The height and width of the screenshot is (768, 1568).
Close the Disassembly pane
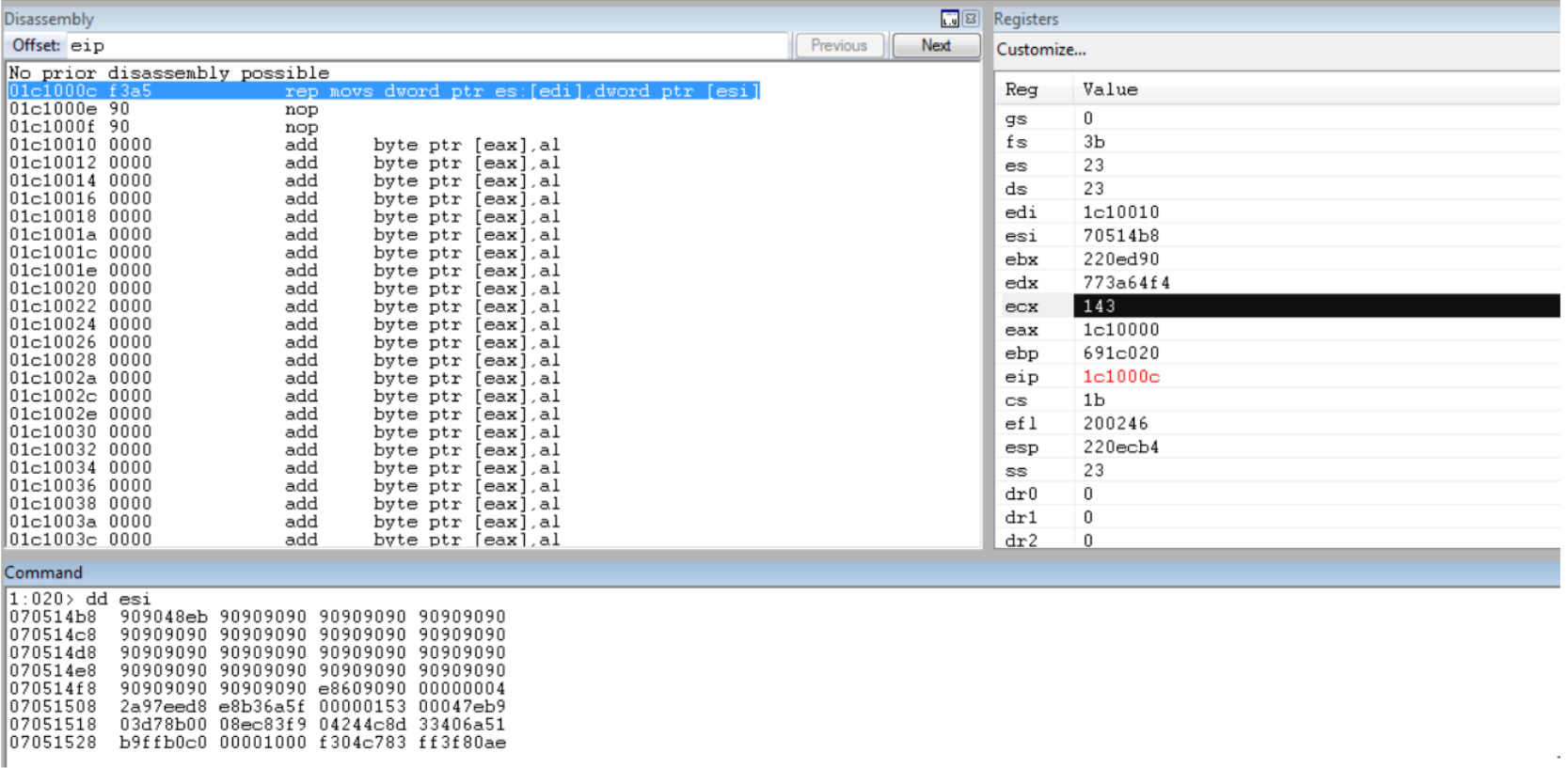971,19
